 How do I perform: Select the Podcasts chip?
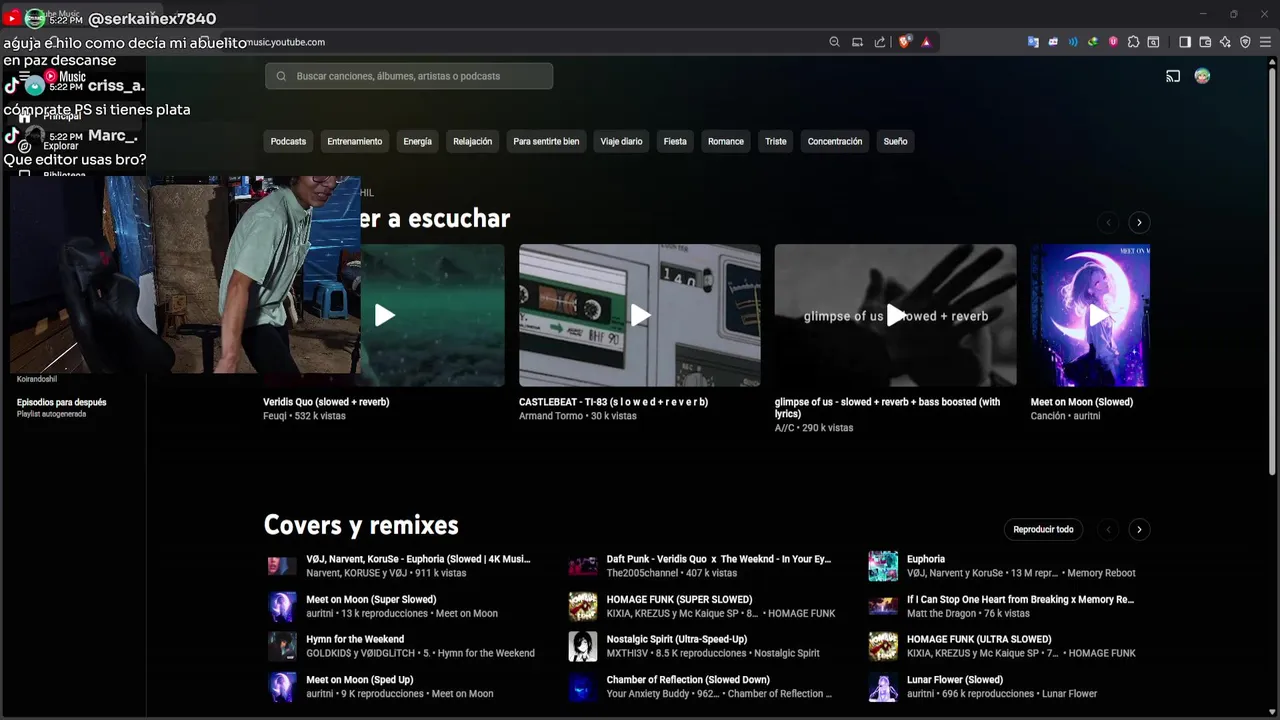(288, 141)
